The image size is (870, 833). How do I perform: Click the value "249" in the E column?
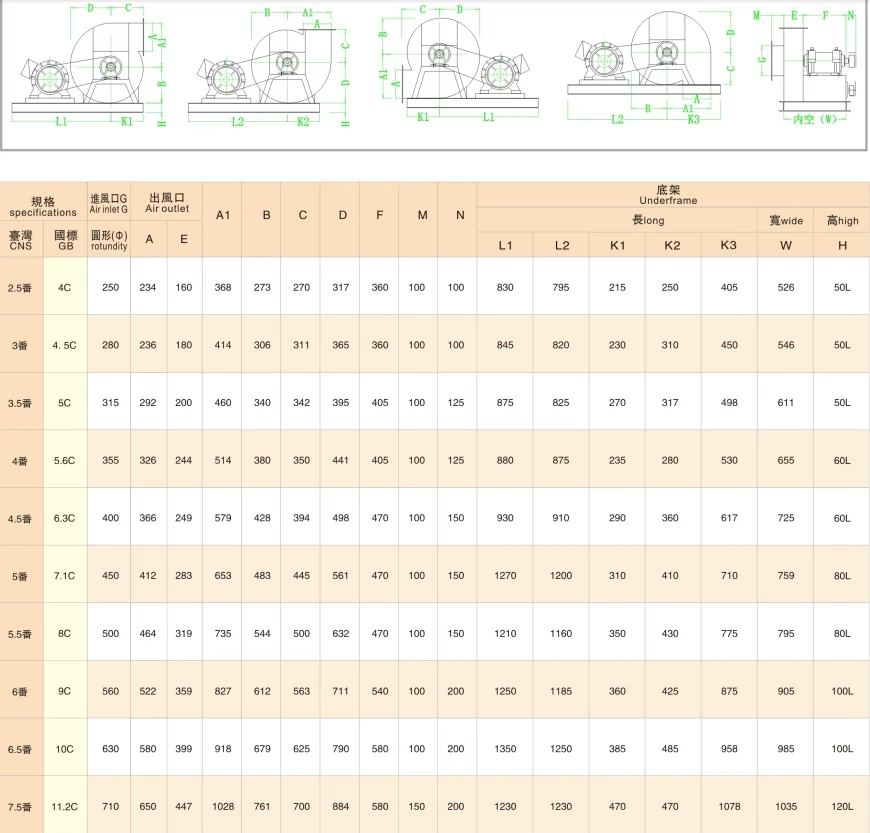[184, 518]
